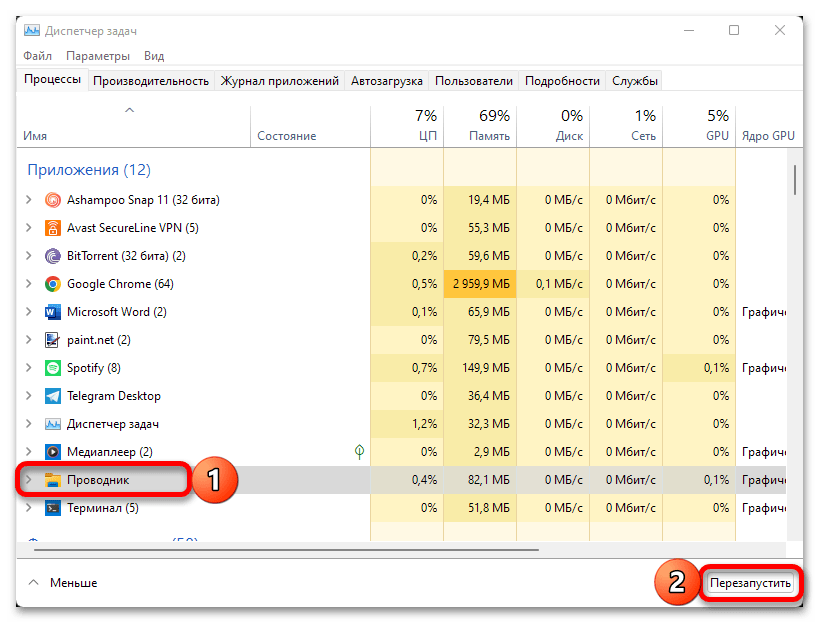
Task: Click the Task Manager title bar icon
Action: (32, 31)
